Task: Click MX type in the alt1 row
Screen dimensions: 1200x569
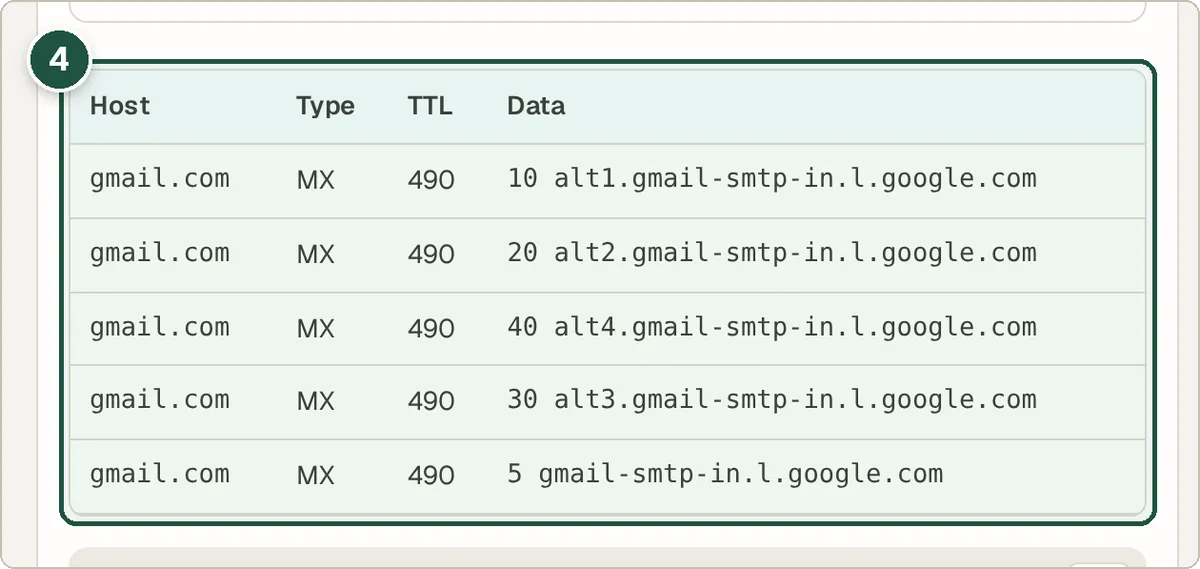Action: point(316,181)
